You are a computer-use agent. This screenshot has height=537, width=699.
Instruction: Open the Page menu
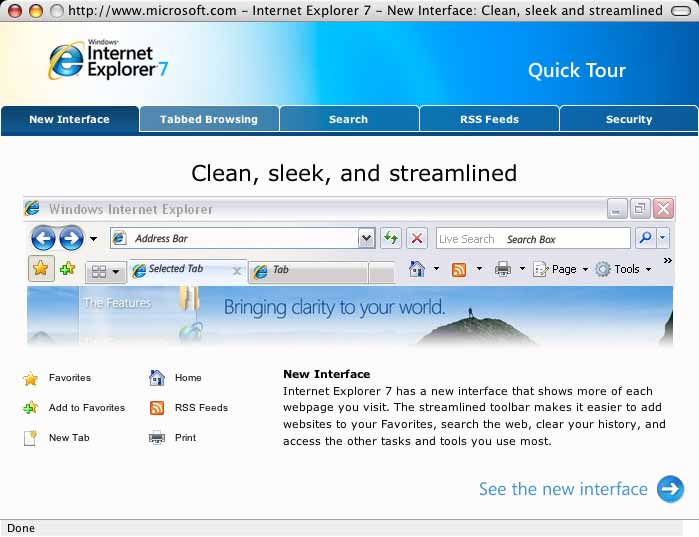coord(561,269)
